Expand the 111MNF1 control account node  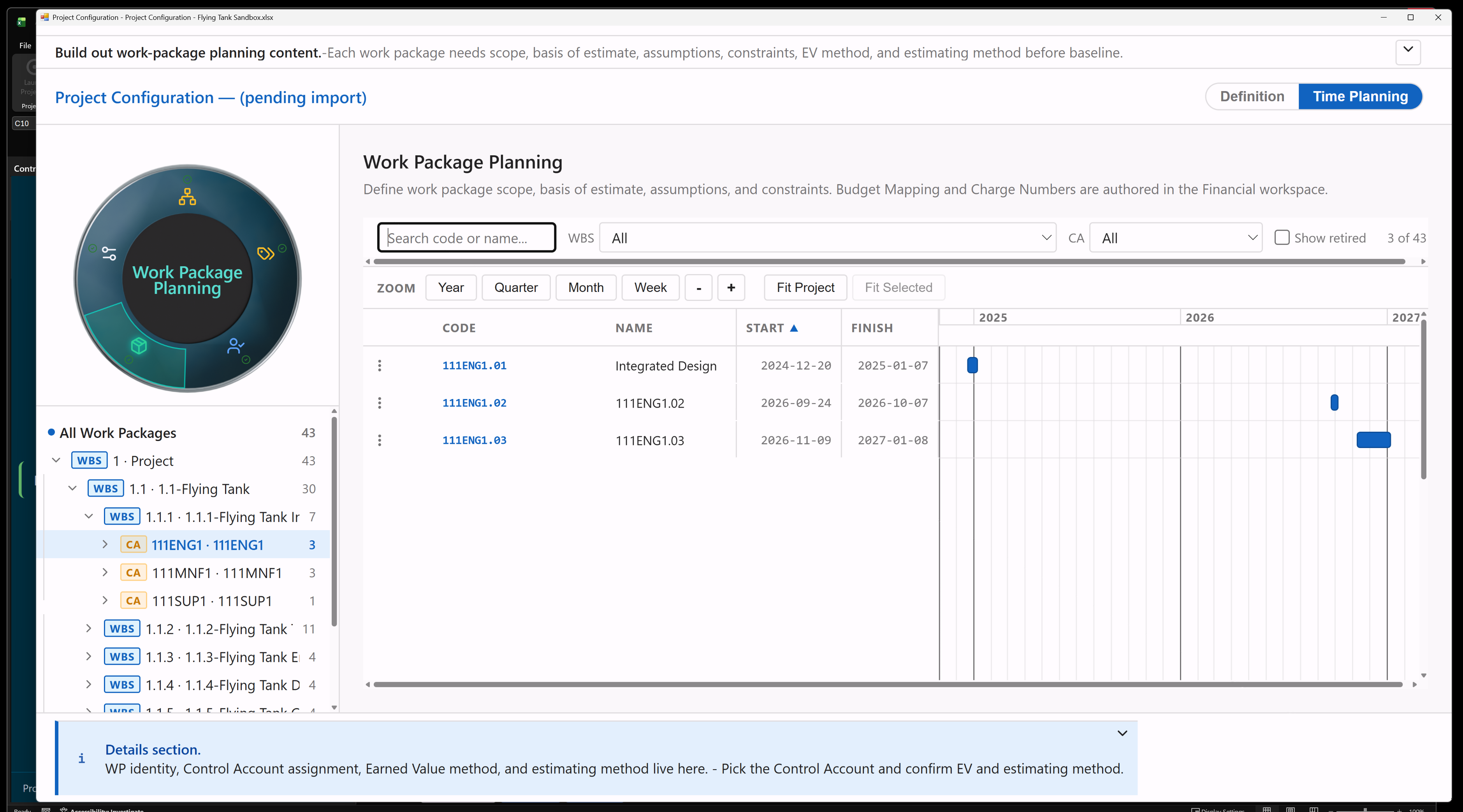[x=105, y=572]
